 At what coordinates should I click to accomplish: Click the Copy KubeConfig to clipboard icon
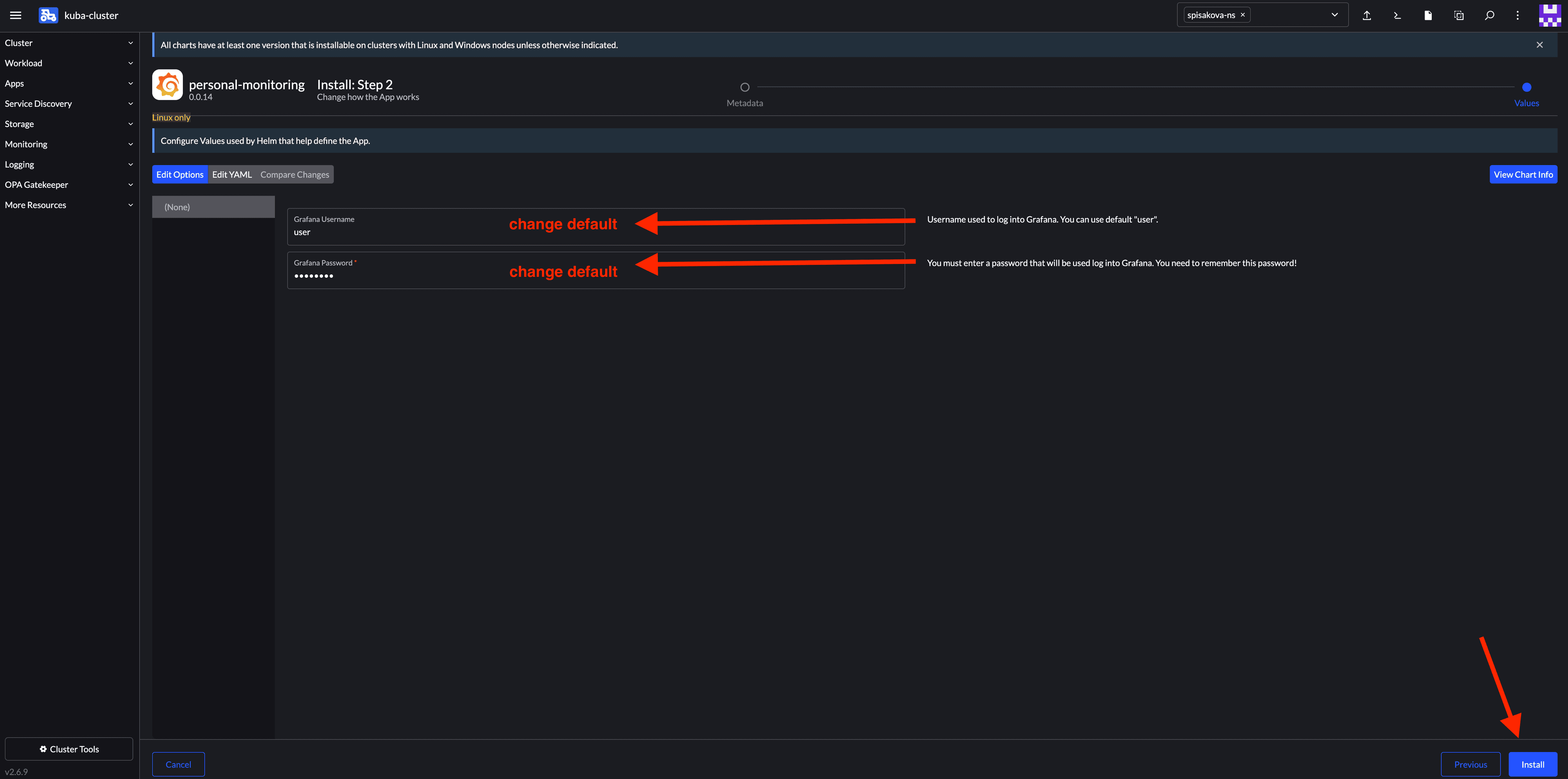[1459, 15]
